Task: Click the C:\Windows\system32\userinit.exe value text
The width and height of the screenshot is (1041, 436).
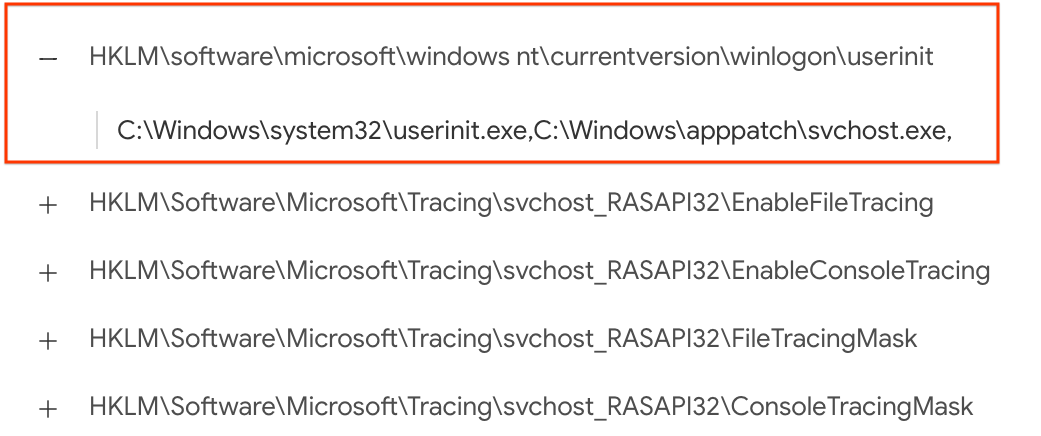Action: (x=324, y=131)
